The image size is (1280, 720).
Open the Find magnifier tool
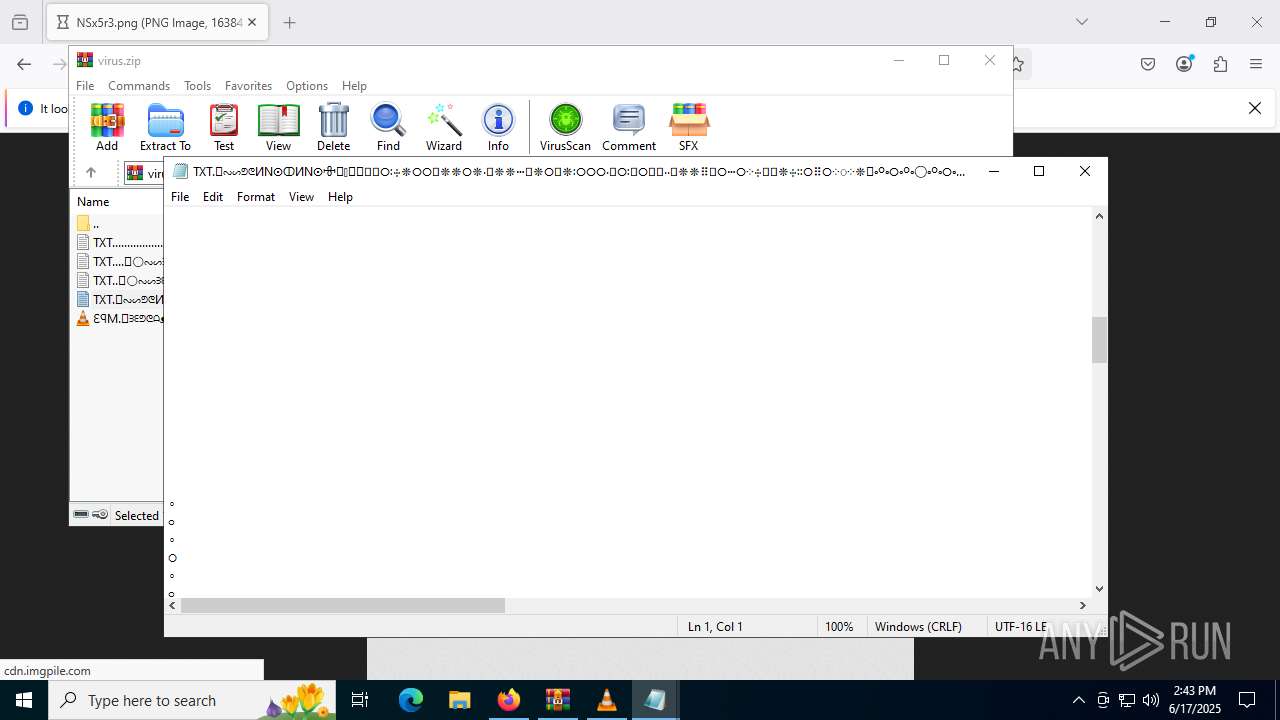(388, 127)
